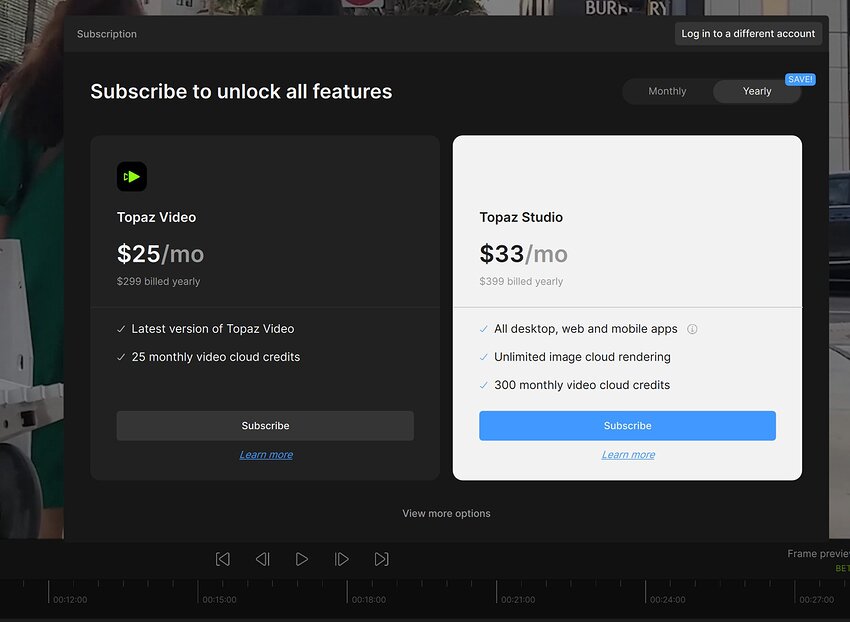
Task: Seek timeline to 00:18:00
Action: pos(369,600)
